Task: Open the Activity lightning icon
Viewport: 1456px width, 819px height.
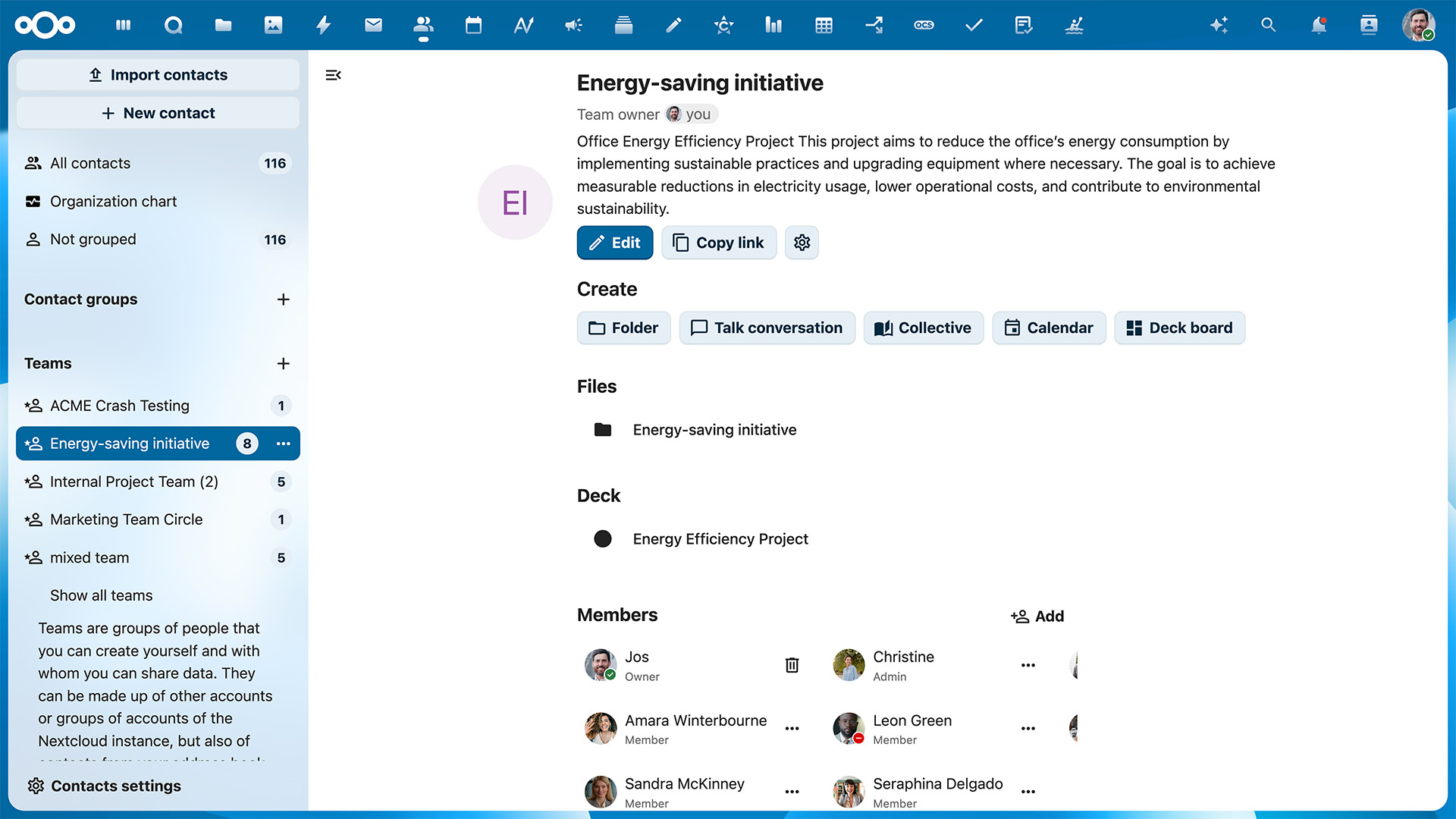Action: 323,25
